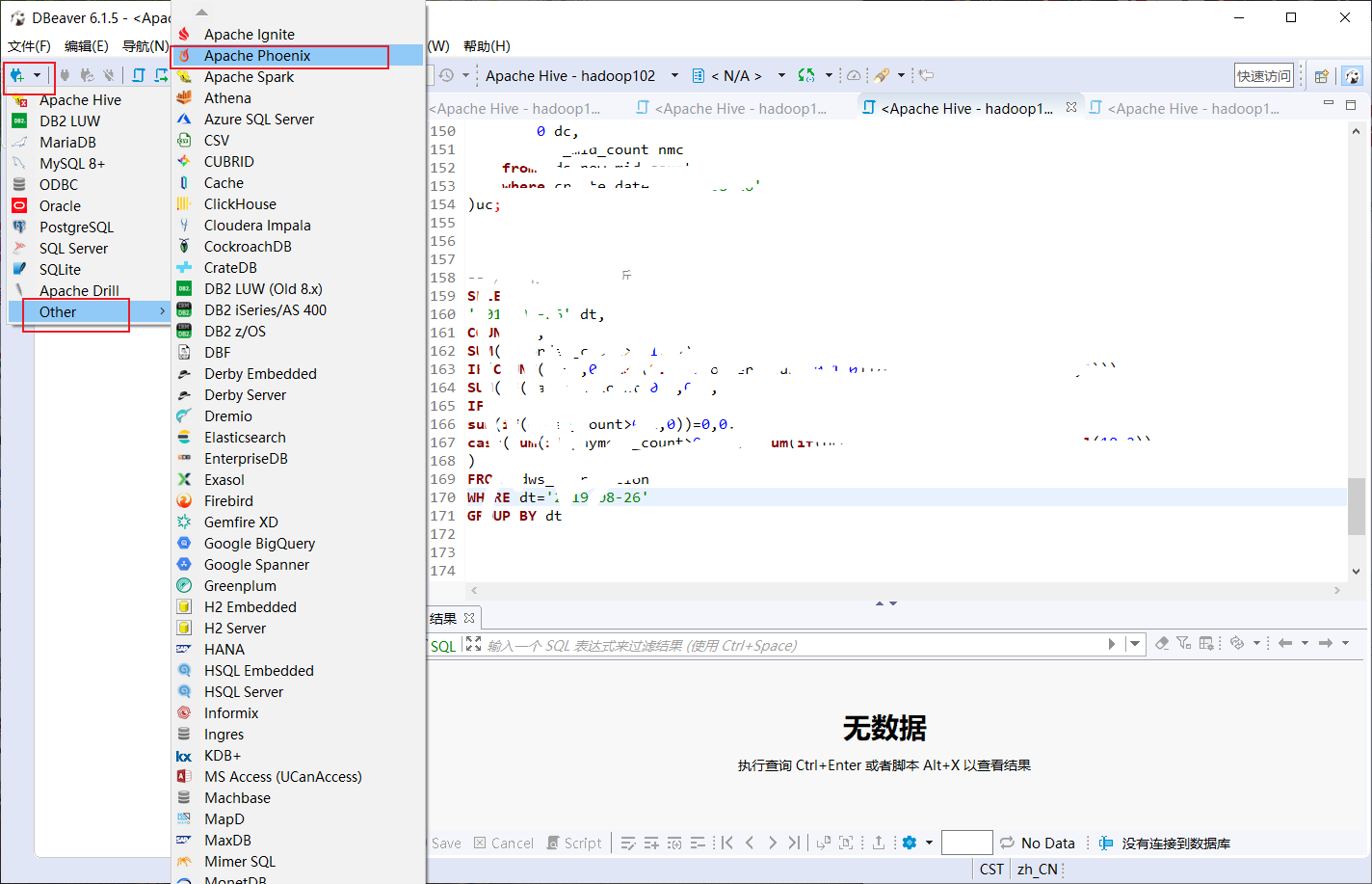The height and width of the screenshot is (884, 1372).
Task: Click the export results icon
Action: 879,844
